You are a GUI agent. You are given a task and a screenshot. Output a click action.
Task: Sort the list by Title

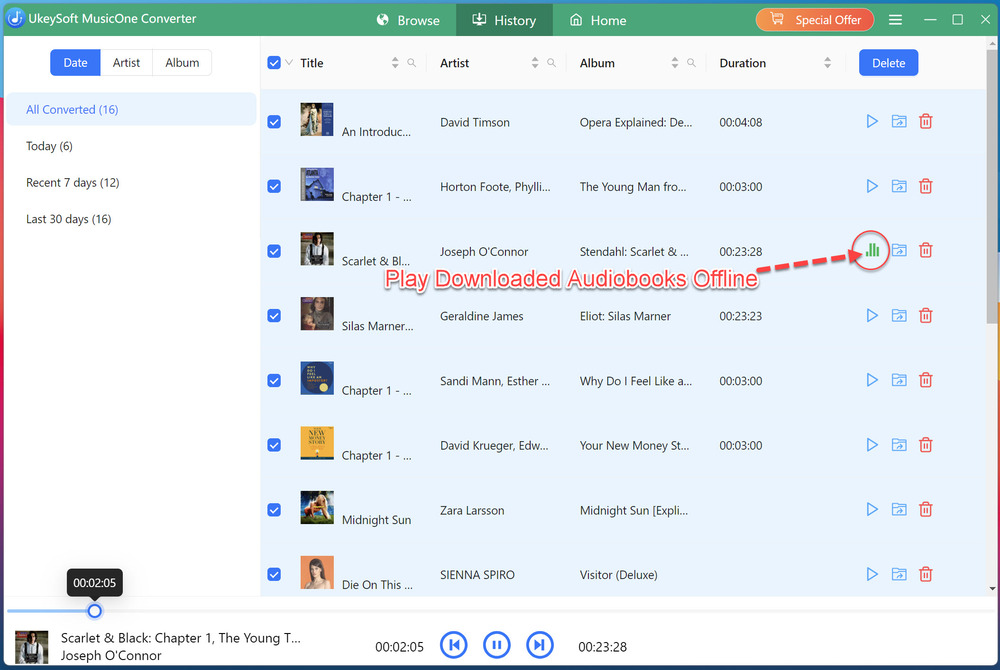click(x=395, y=62)
